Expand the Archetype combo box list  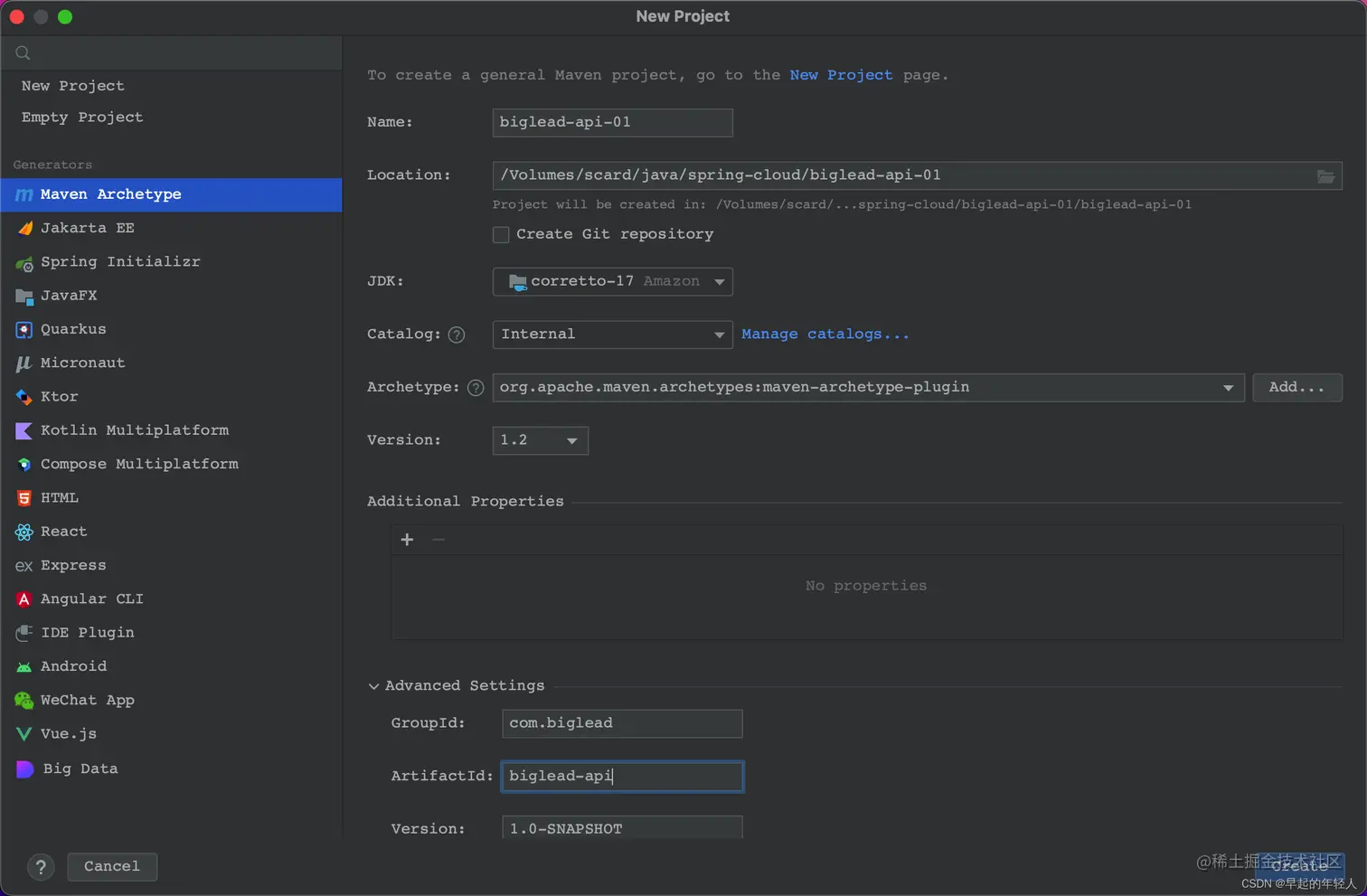click(x=1228, y=388)
